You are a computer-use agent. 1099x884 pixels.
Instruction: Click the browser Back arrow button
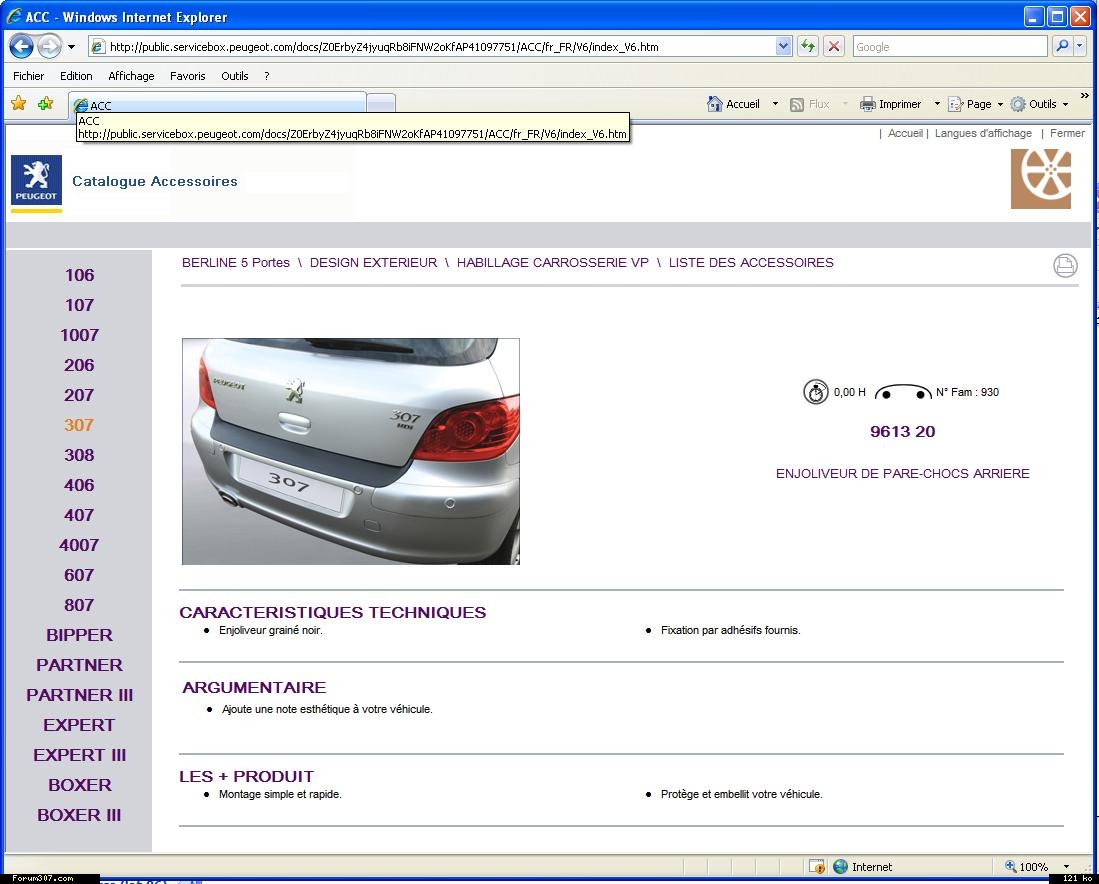tap(22, 47)
